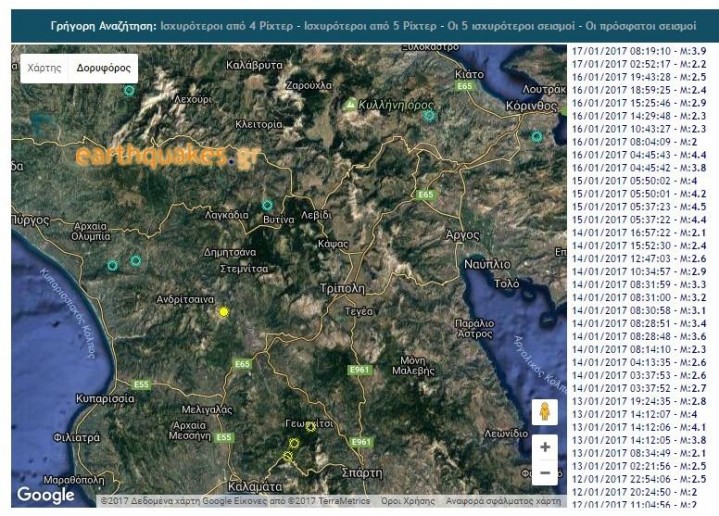719x516 pixels.
Task: Select the cyan marker south of Κόρινθος
Action: coord(537,136)
